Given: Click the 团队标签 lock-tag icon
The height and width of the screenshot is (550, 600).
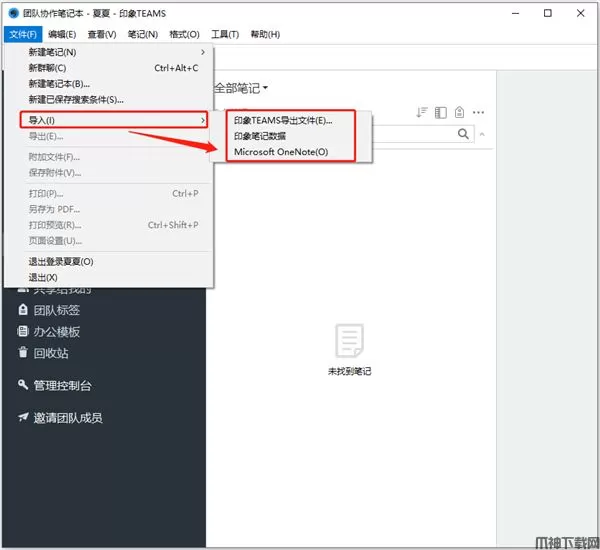Looking at the screenshot, I should pos(23,310).
